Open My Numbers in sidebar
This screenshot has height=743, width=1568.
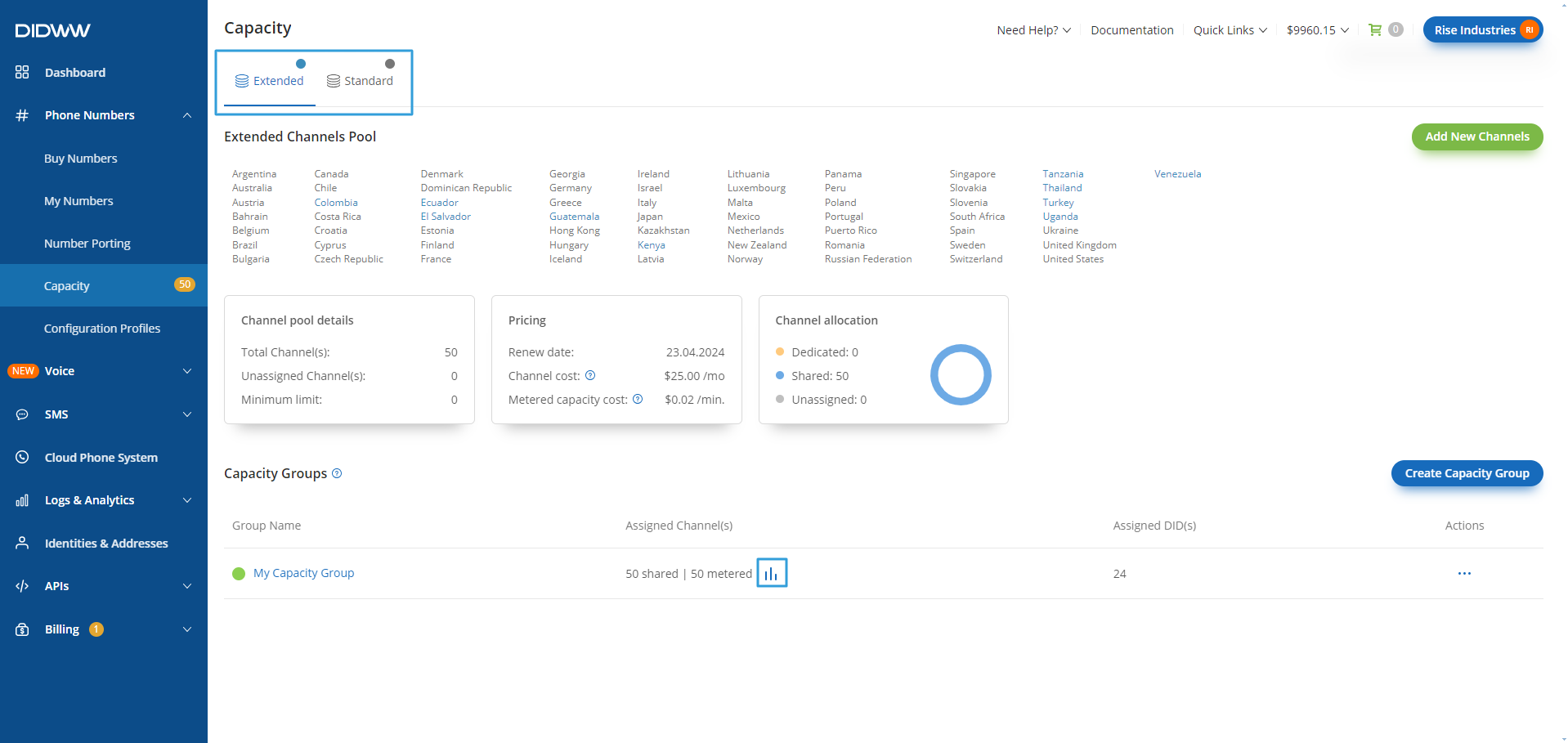click(78, 201)
